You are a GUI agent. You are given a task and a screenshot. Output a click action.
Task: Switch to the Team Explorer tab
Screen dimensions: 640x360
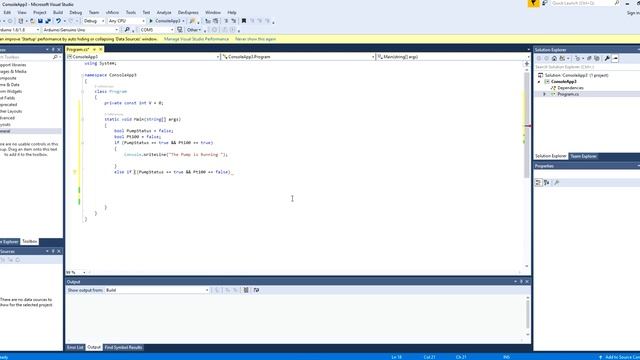coord(583,156)
